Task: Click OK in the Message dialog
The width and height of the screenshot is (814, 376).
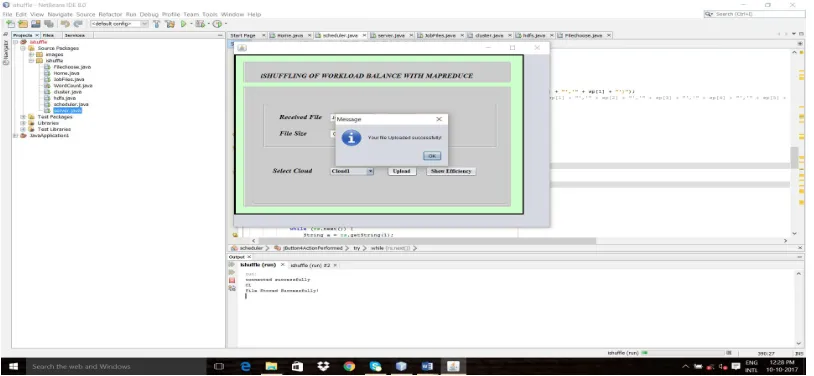Action: point(432,156)
